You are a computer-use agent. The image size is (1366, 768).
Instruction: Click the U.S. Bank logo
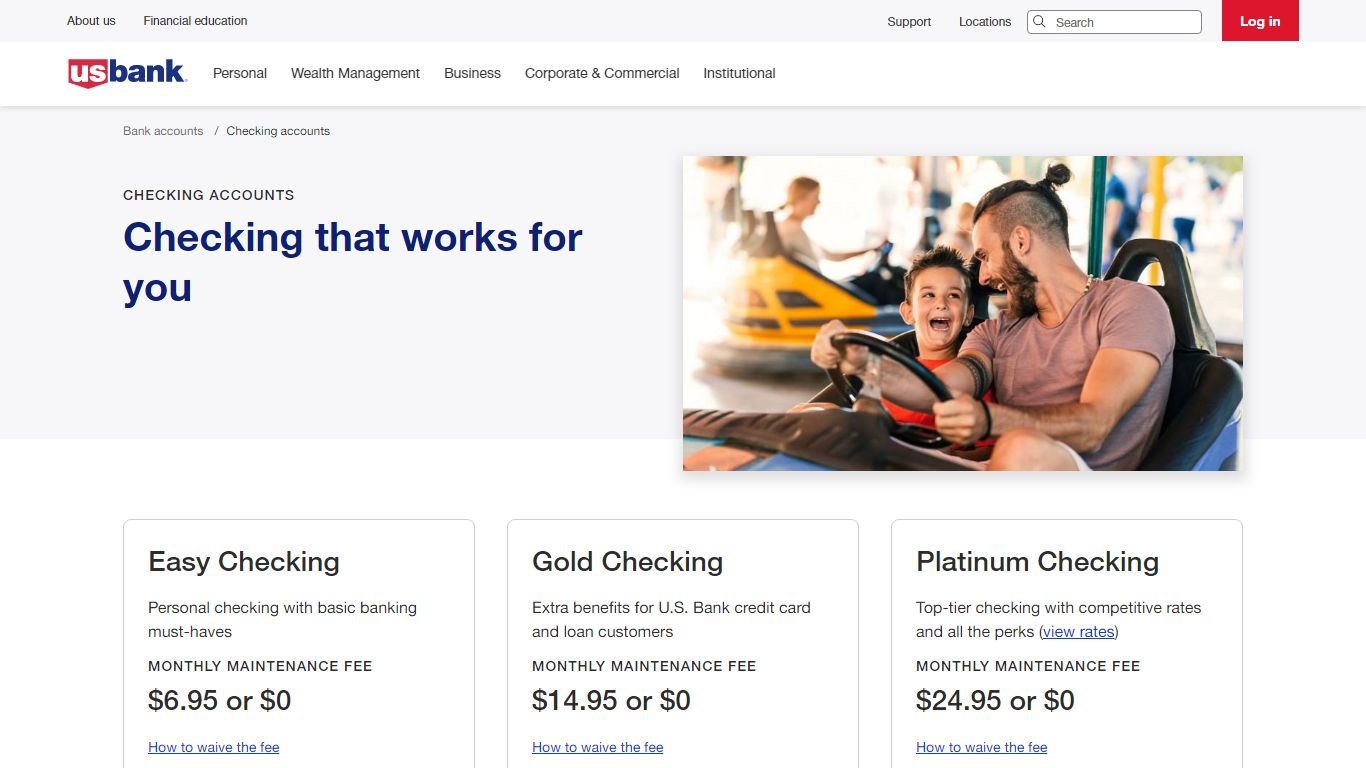(127, 73)
